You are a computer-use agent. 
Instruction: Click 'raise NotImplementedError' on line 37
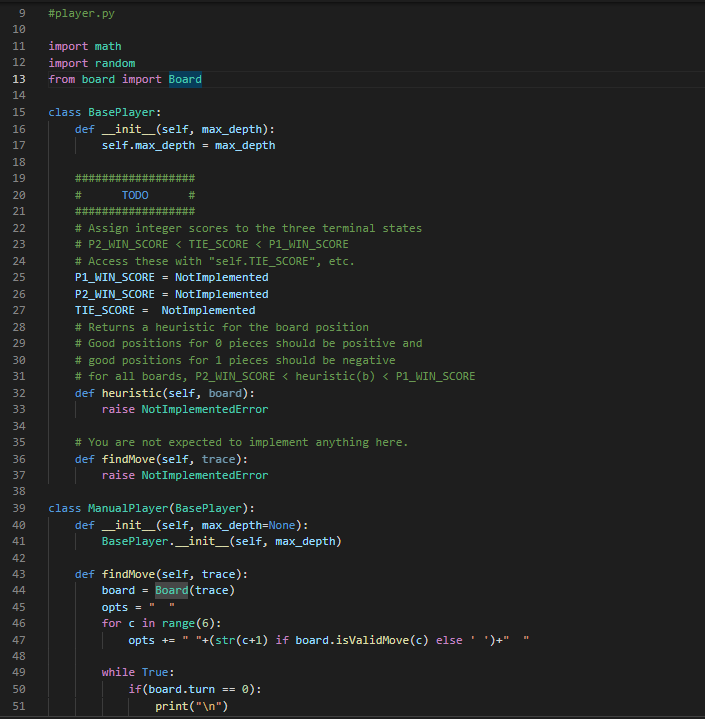point(185,476)
